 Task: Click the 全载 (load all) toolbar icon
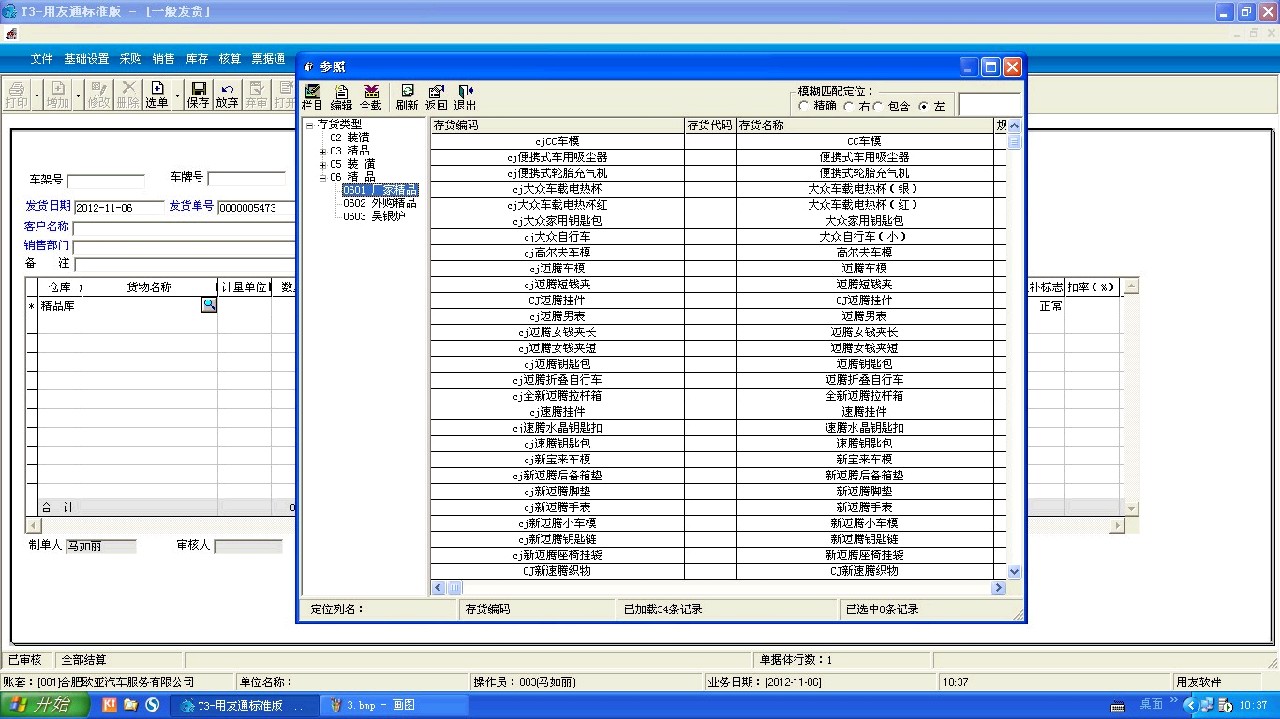(371, 97)
